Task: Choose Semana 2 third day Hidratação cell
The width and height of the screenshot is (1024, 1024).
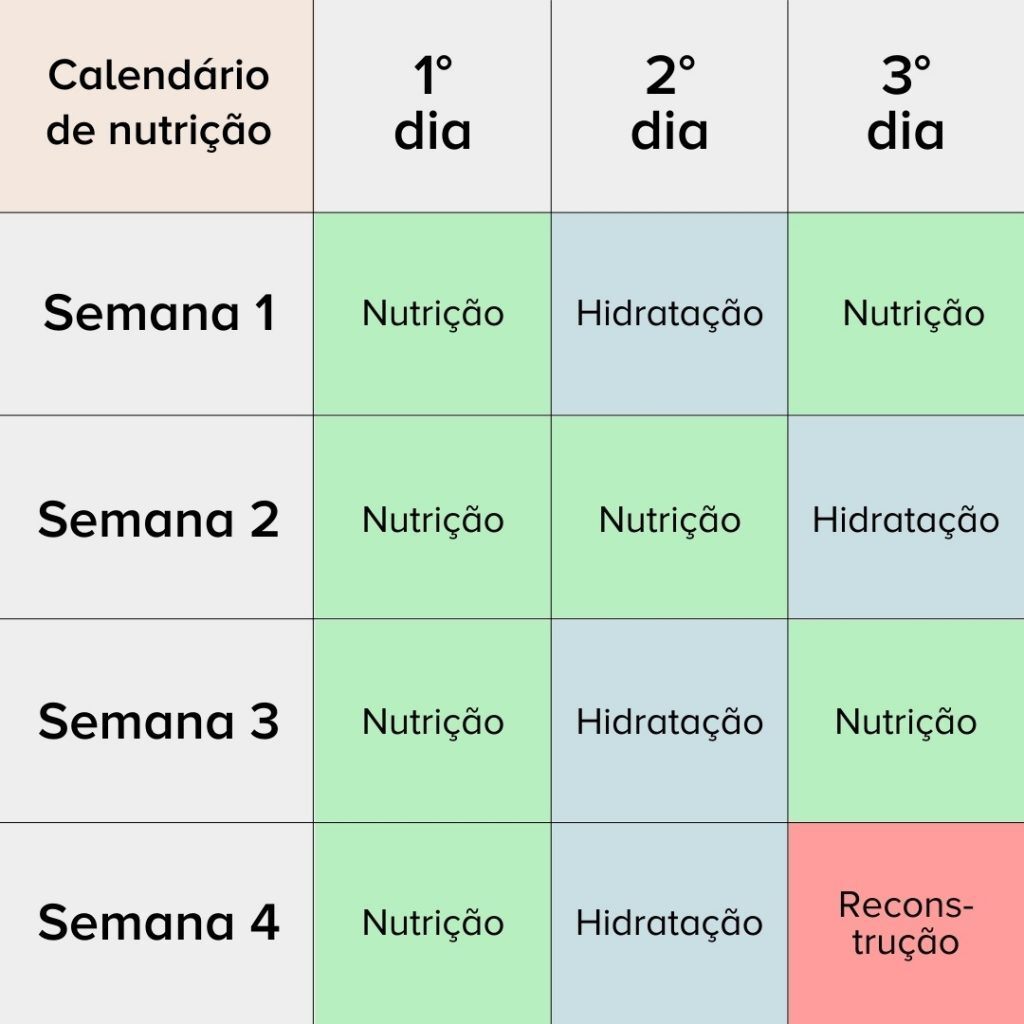Action: (906, 517)
